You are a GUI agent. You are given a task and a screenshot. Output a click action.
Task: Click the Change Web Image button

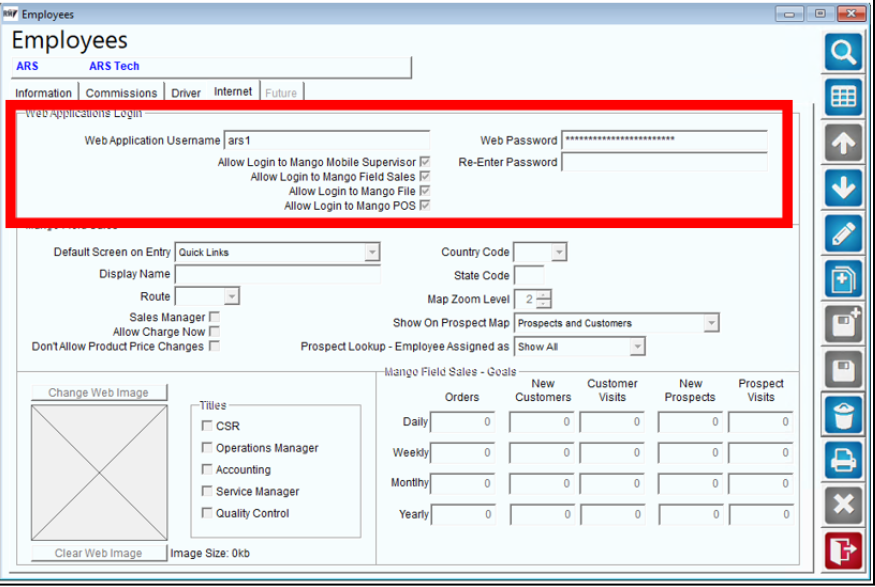tap(99, 392)
